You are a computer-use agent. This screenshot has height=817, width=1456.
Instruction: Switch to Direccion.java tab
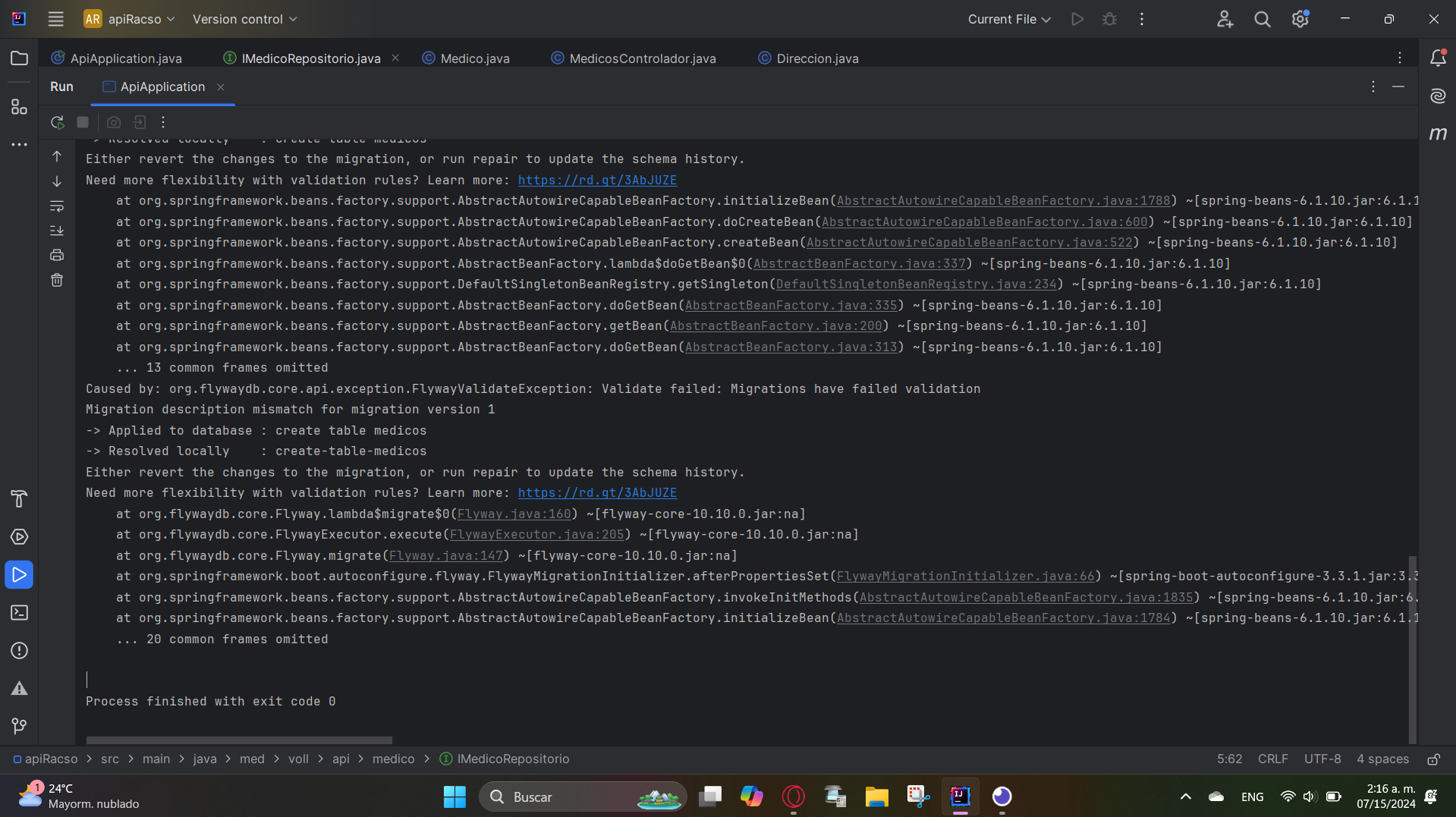pyautogui.click(x=809, y=58)
